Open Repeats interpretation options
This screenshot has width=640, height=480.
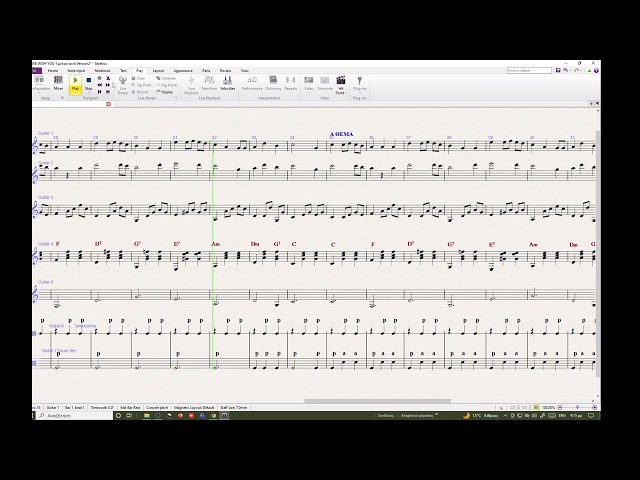[x=291, y=83]
